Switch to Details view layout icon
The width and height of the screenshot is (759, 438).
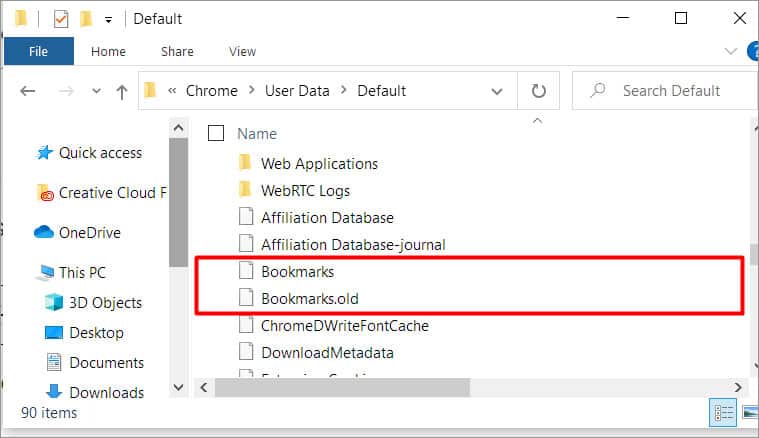tap(723, 413)
